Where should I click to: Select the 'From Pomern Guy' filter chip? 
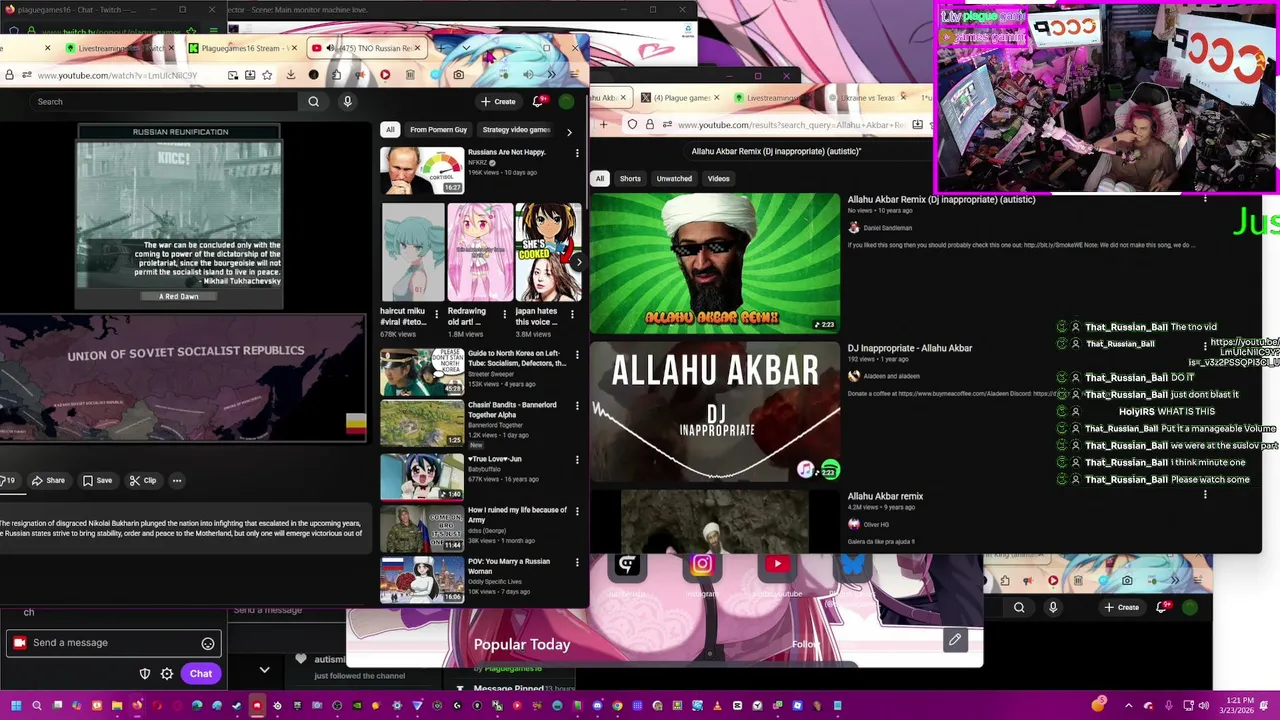438,130
